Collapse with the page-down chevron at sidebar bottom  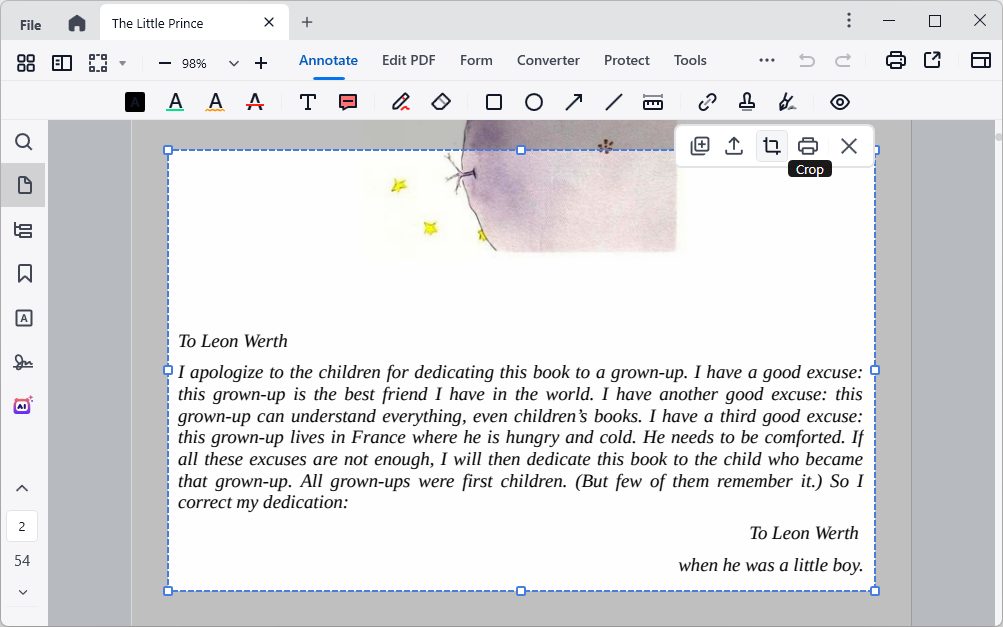[x=22, y=592]
